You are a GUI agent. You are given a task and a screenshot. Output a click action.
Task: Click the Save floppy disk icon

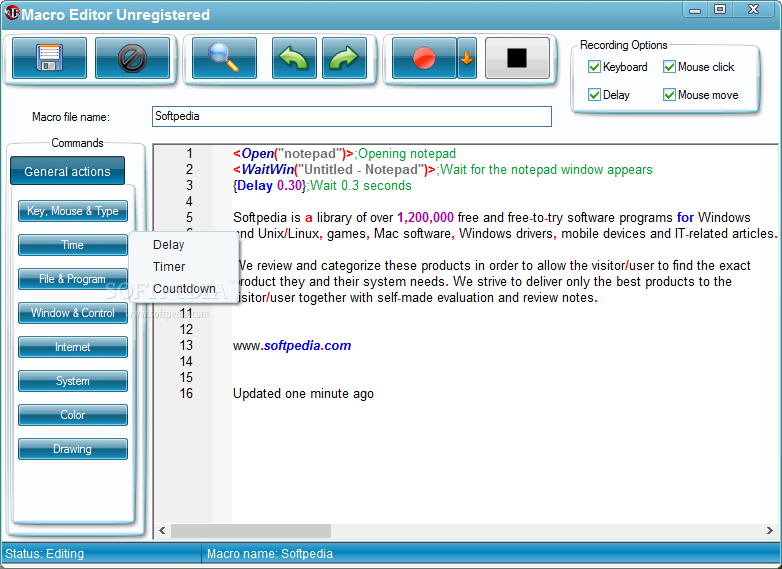[49, 58]
